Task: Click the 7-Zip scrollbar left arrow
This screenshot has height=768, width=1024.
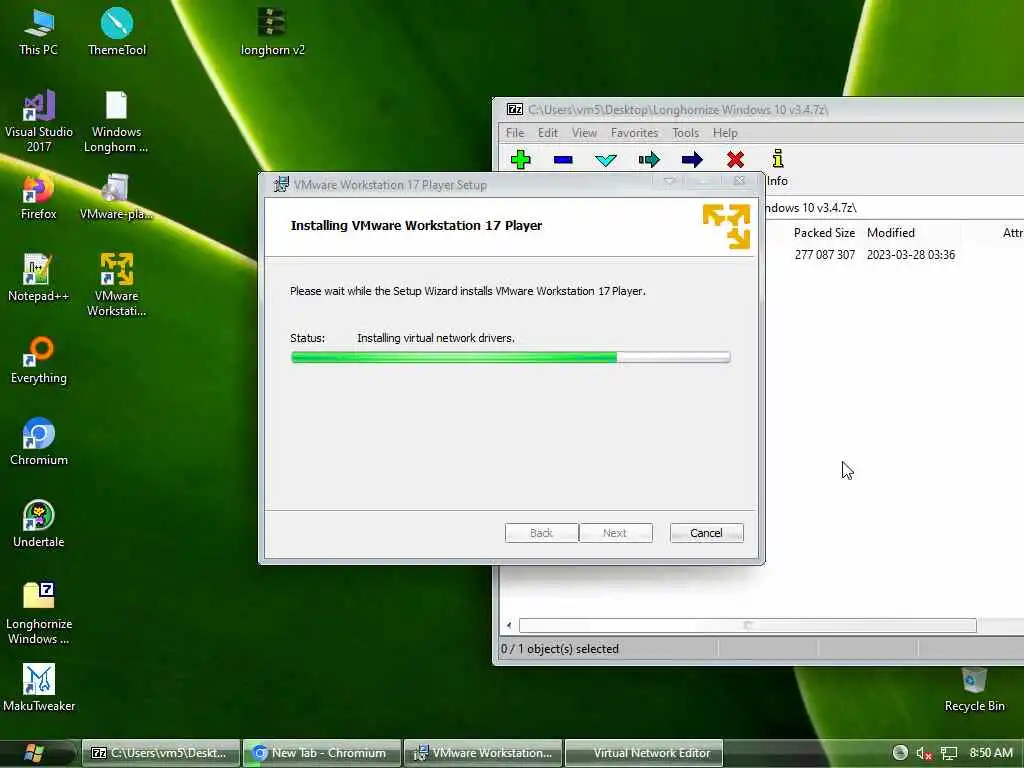Action: pyautogui.click(x=509, y=626)
